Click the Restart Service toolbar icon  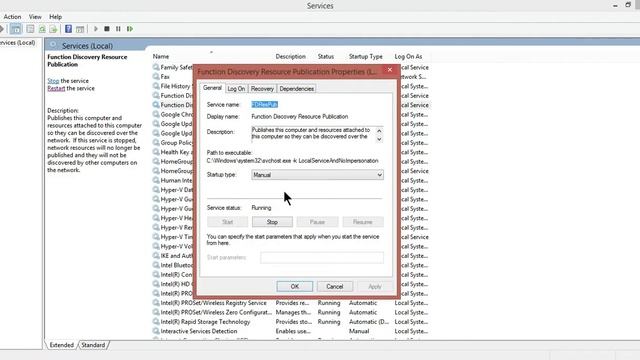(130, 29)
